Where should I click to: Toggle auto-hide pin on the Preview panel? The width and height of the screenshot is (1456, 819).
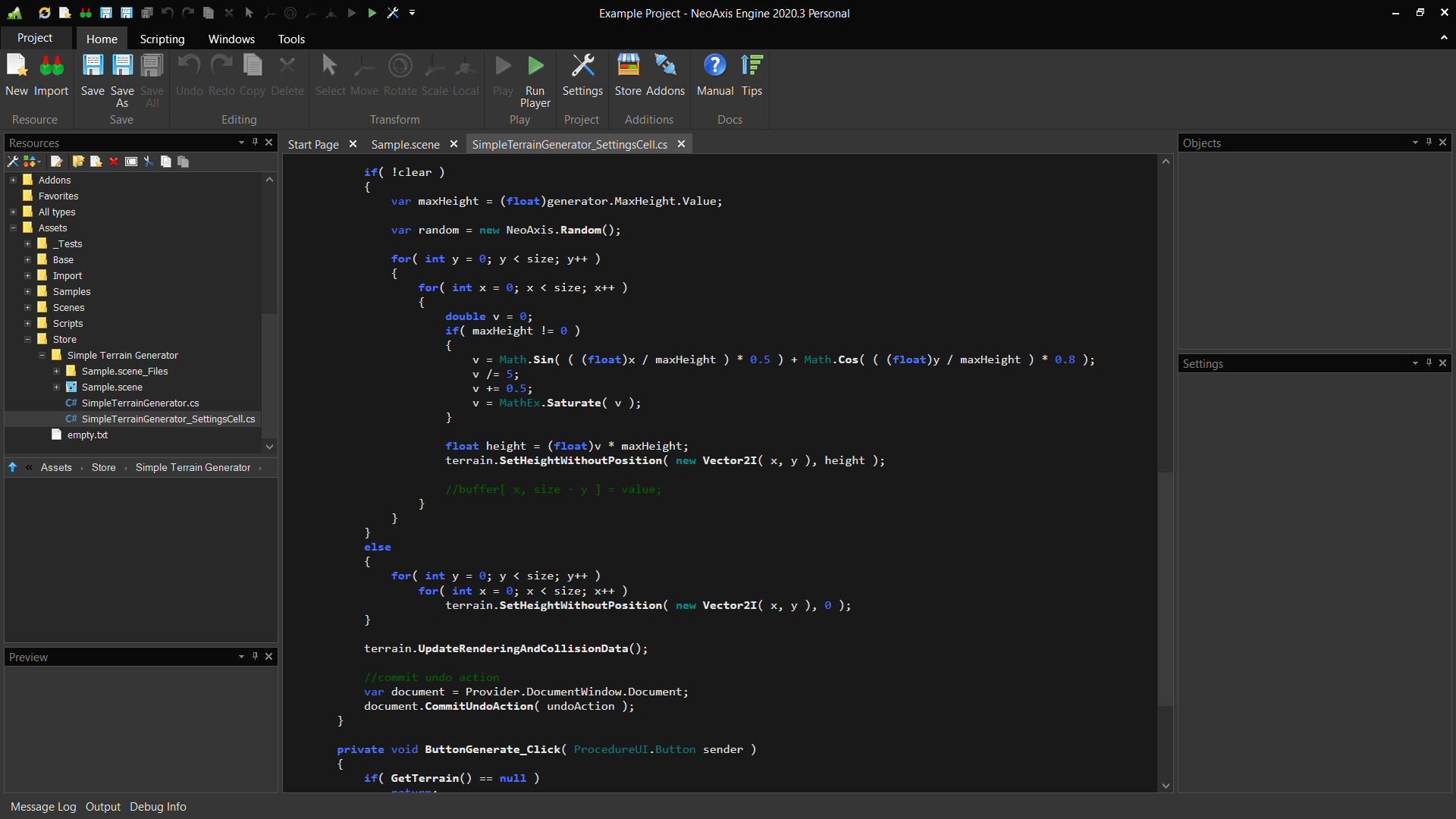pyautogui.click(x=255, y=657)
